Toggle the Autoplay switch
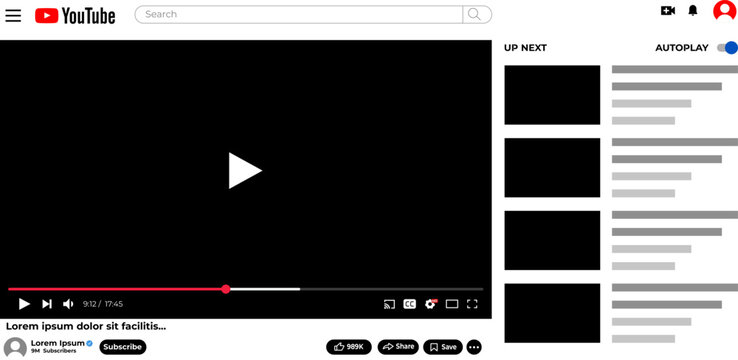The image size is (738, 360). pyautogui.click(x=727, y=48)
